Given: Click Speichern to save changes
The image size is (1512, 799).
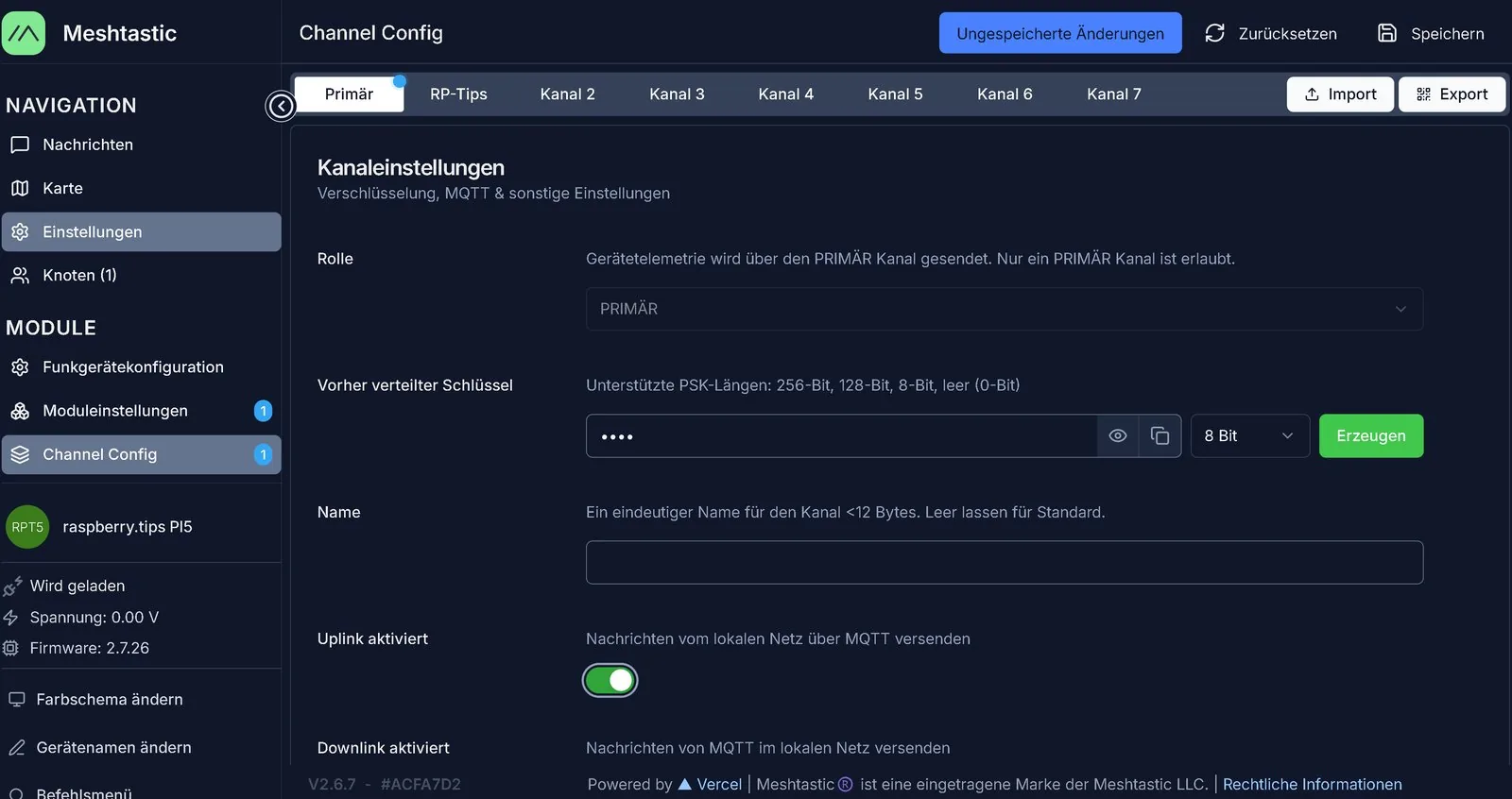Looking at the screenshot, I should (1431, 33).
